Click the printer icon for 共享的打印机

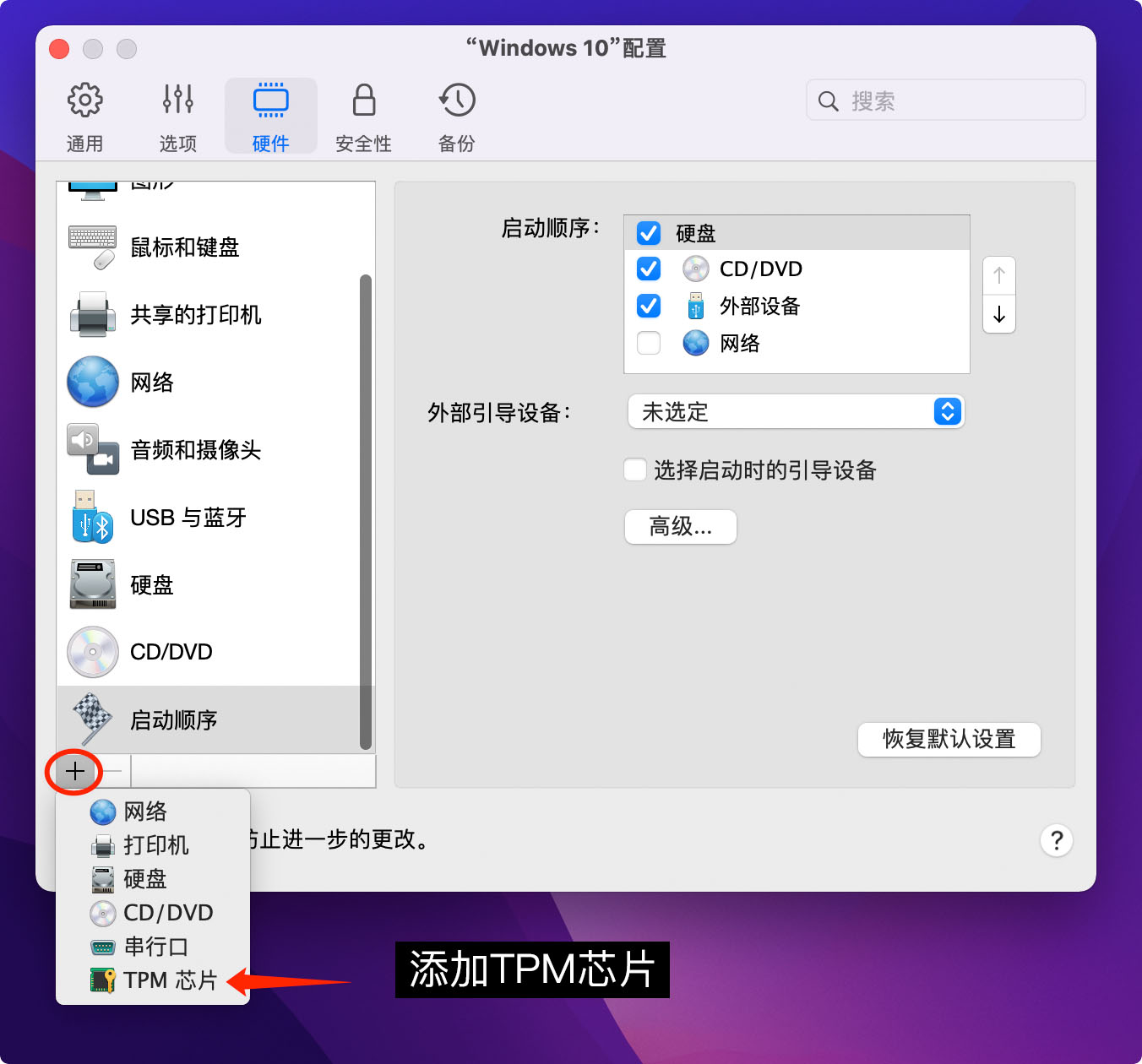click(93, 315)
